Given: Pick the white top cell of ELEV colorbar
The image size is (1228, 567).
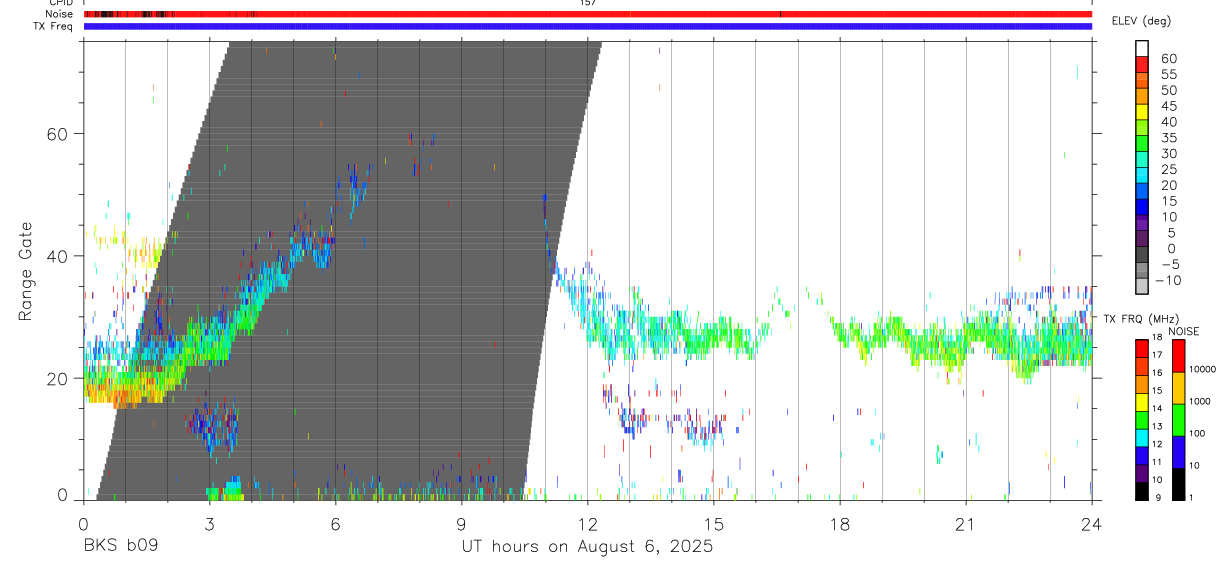Looking at the screenshot, I should 1142,48.
